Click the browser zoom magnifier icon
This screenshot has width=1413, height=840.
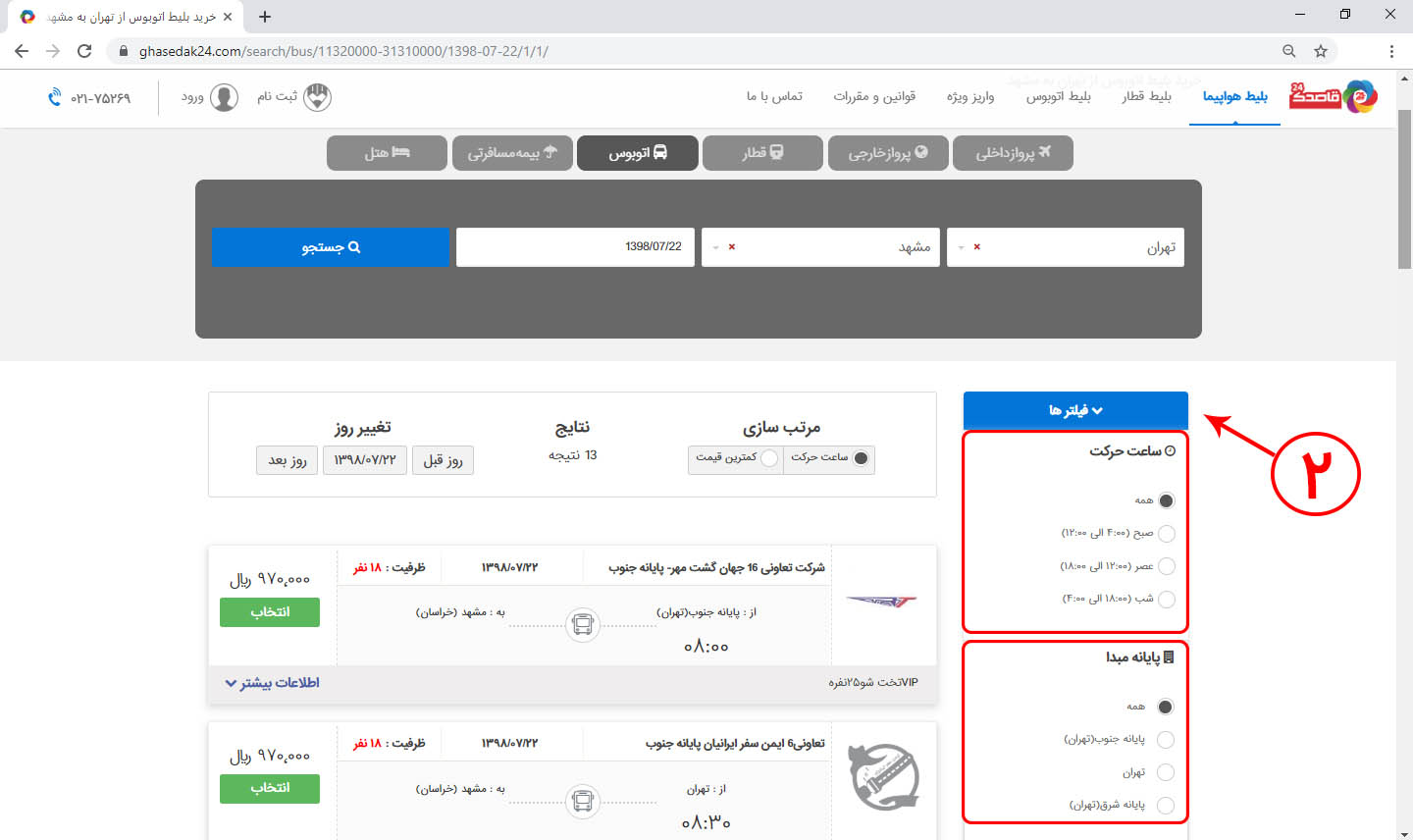click(x=1289, y=51)
